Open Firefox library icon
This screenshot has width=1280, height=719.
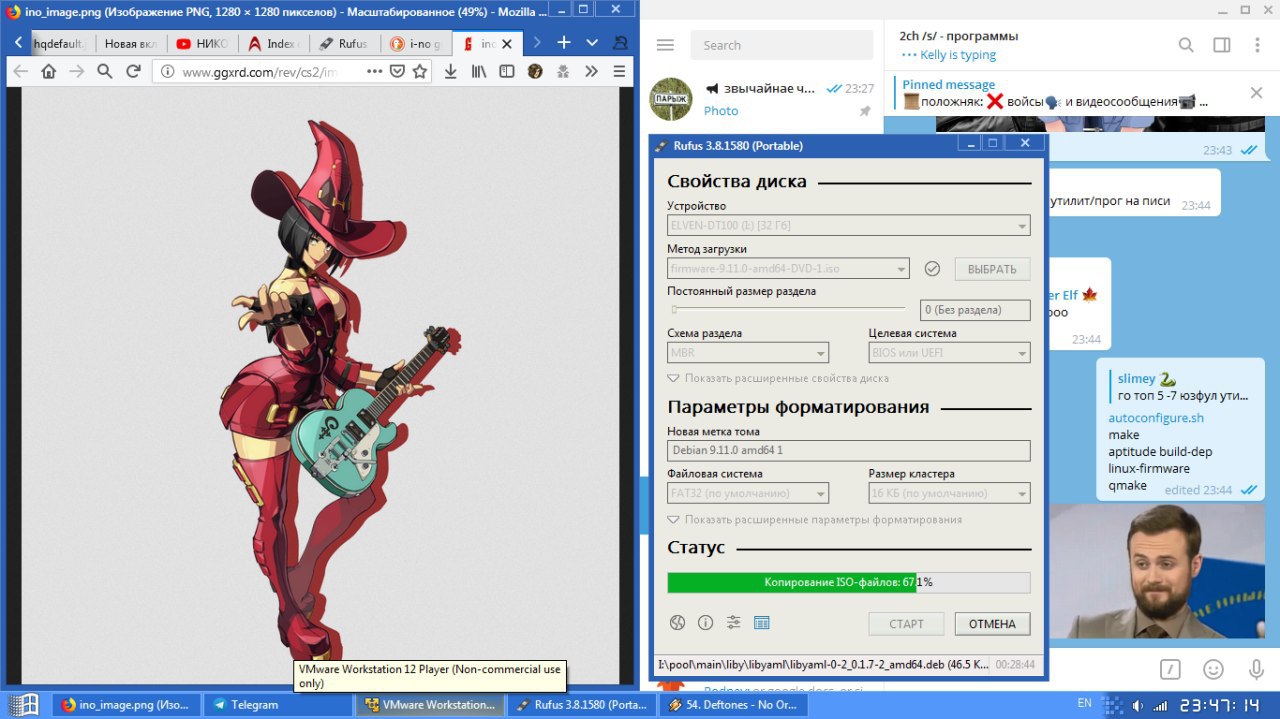(479, 72)
